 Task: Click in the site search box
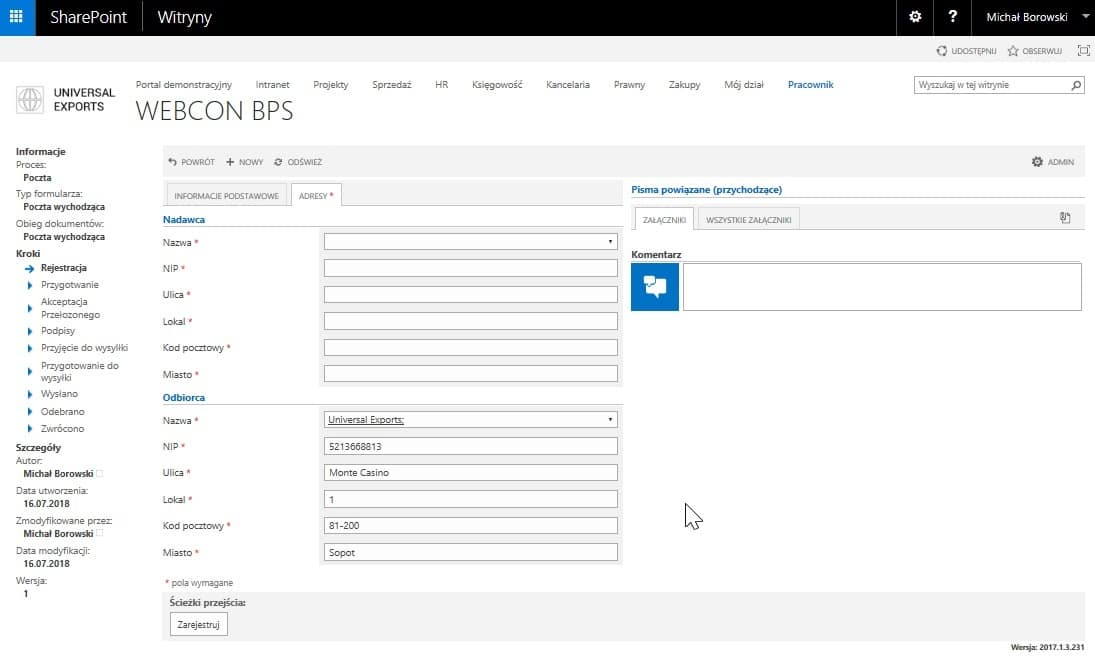coord(992,85)
